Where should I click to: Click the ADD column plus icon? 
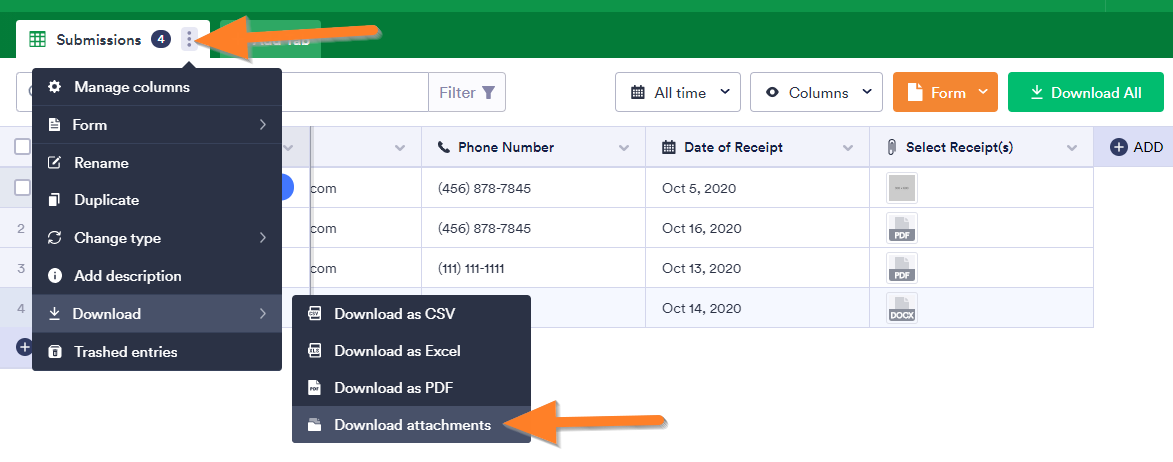click(x=1119, y=147)
